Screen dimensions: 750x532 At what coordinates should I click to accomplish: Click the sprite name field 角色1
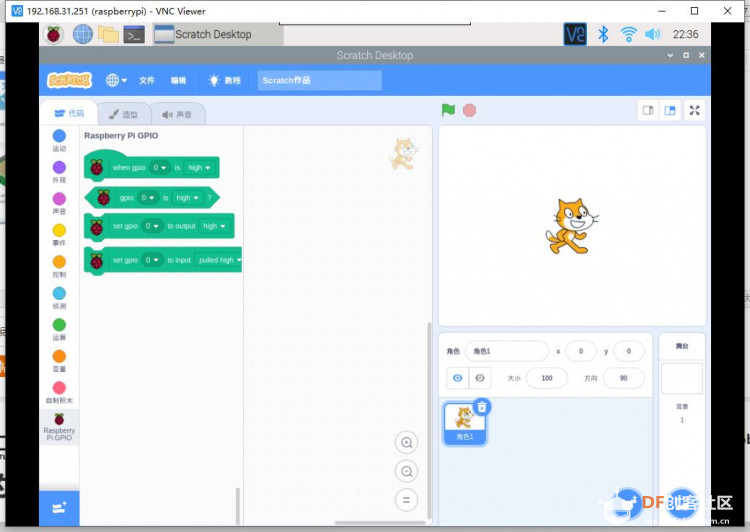coord(507,351)
